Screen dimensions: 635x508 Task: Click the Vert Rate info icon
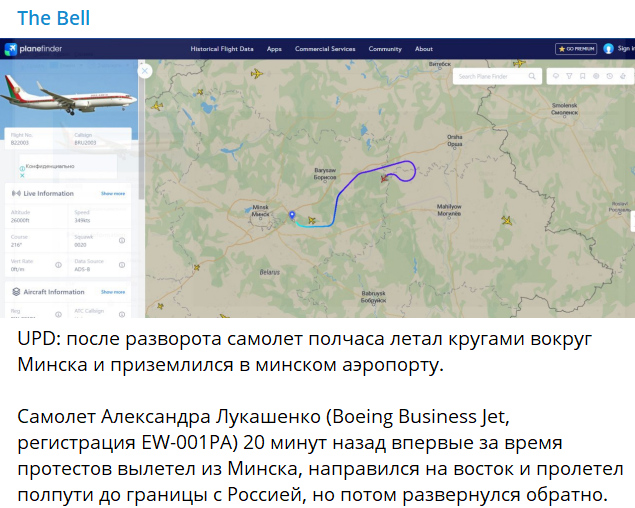[58, 265]
